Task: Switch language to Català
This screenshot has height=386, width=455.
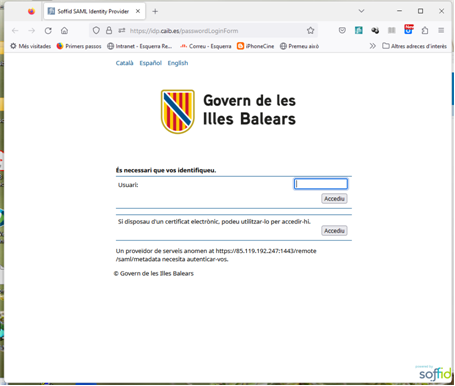Action: (124, 63)
